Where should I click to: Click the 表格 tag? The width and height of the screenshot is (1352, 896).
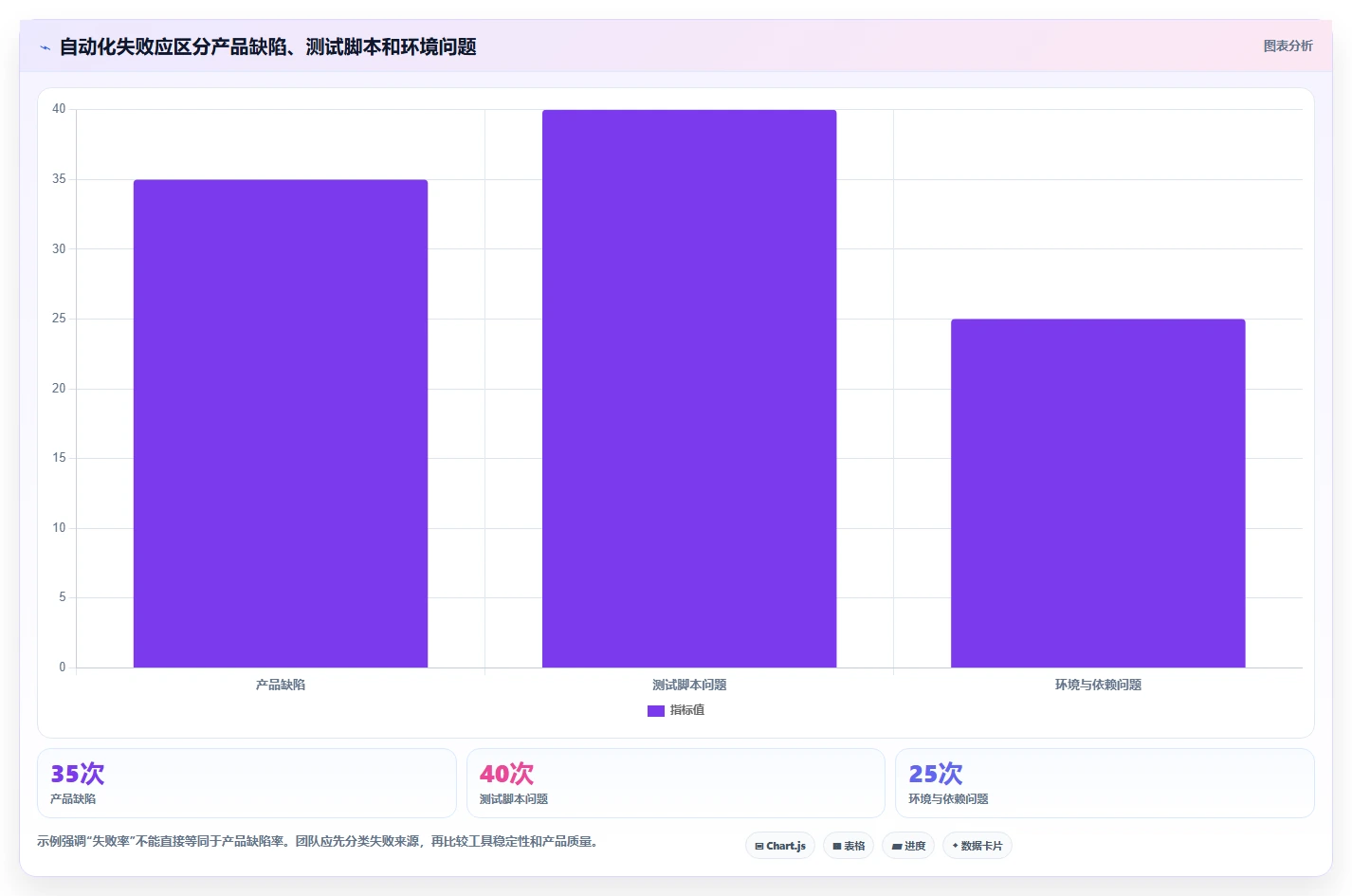[849, 846]
